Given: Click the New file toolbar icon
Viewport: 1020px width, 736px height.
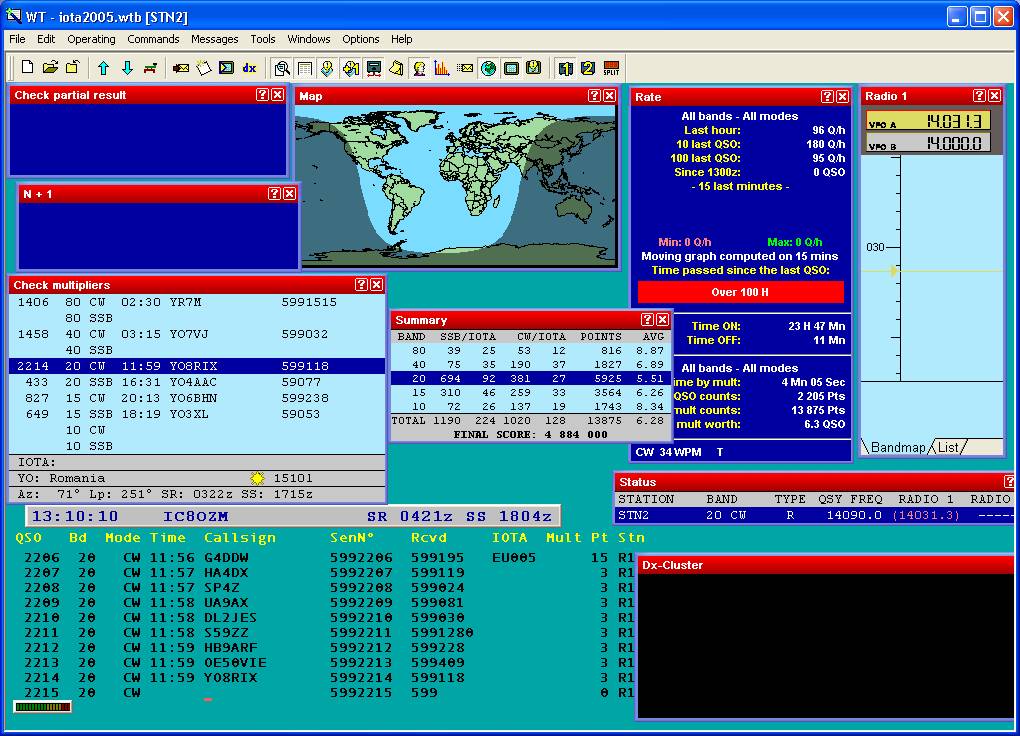Looking at the screenshot, I should [x=27, y=68].
